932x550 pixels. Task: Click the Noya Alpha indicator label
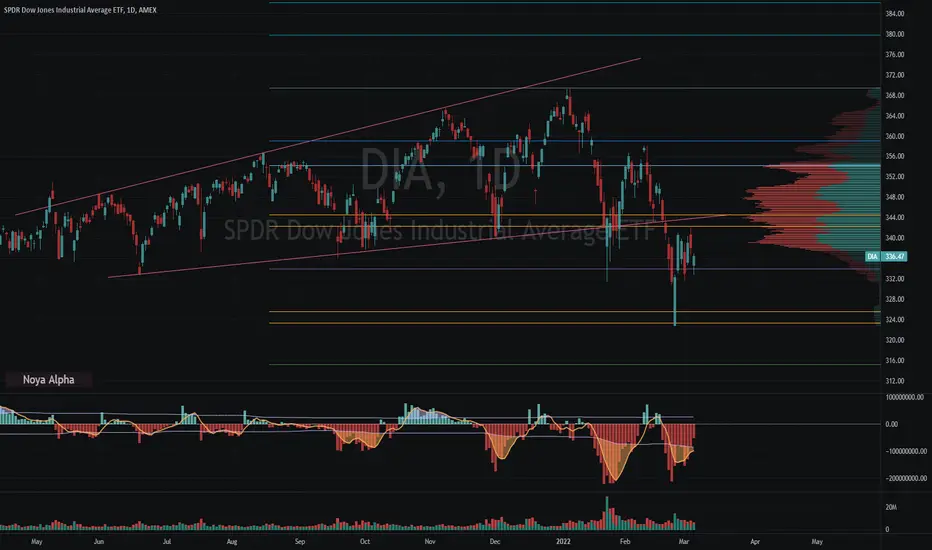point(48,379)
